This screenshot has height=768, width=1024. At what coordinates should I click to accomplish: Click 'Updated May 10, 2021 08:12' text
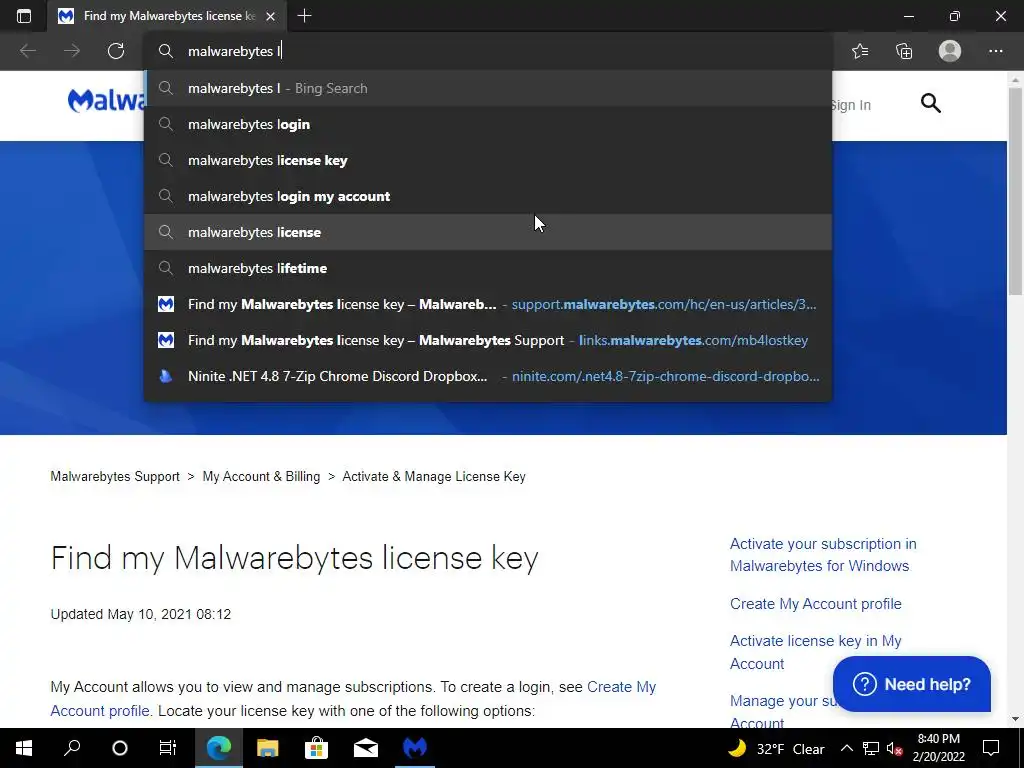(x=140, y=615)
